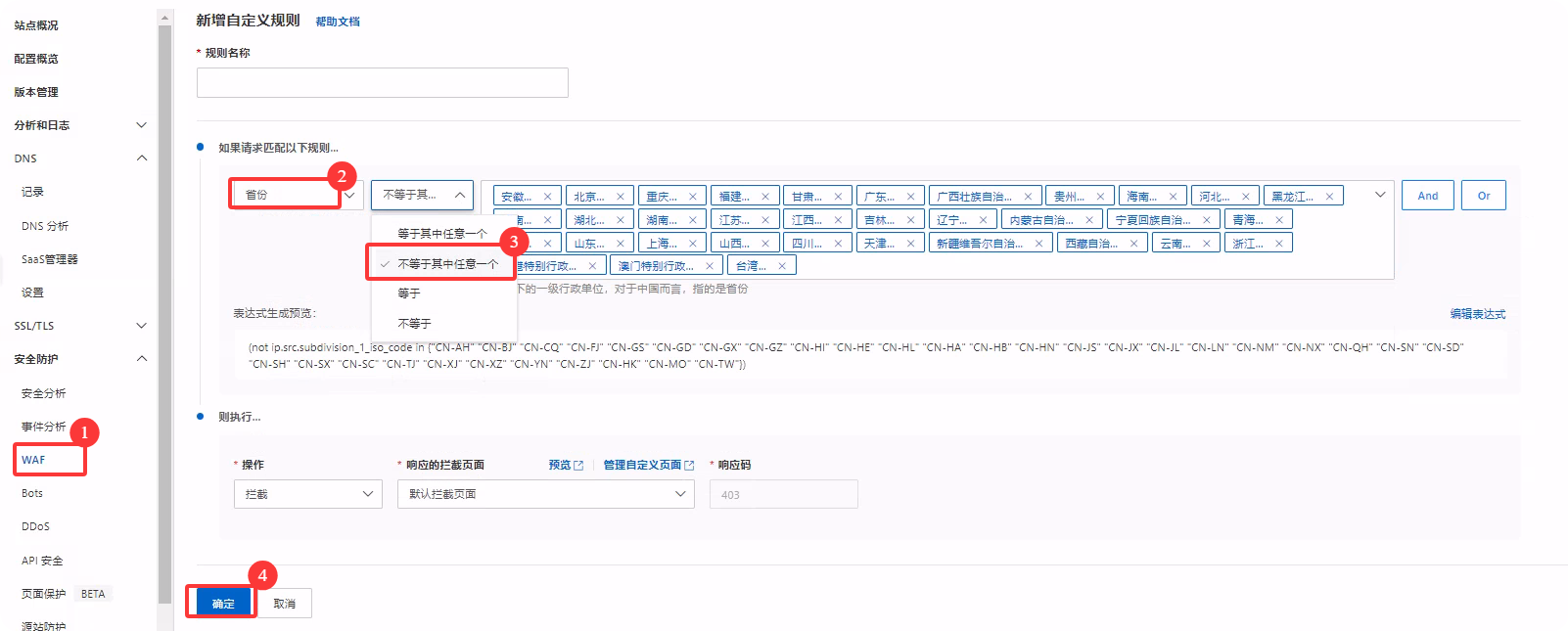Pick the checked 不等于其中任意一个 option

pos(447,264)
